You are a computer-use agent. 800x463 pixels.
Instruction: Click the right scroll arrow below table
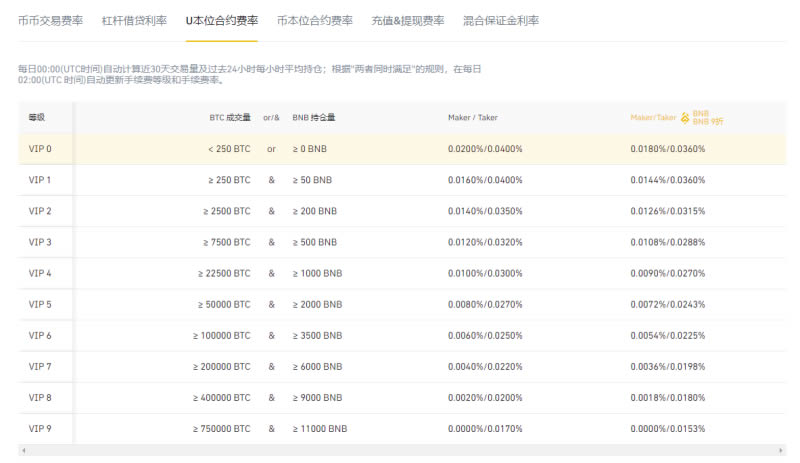(x=780, y=451)
